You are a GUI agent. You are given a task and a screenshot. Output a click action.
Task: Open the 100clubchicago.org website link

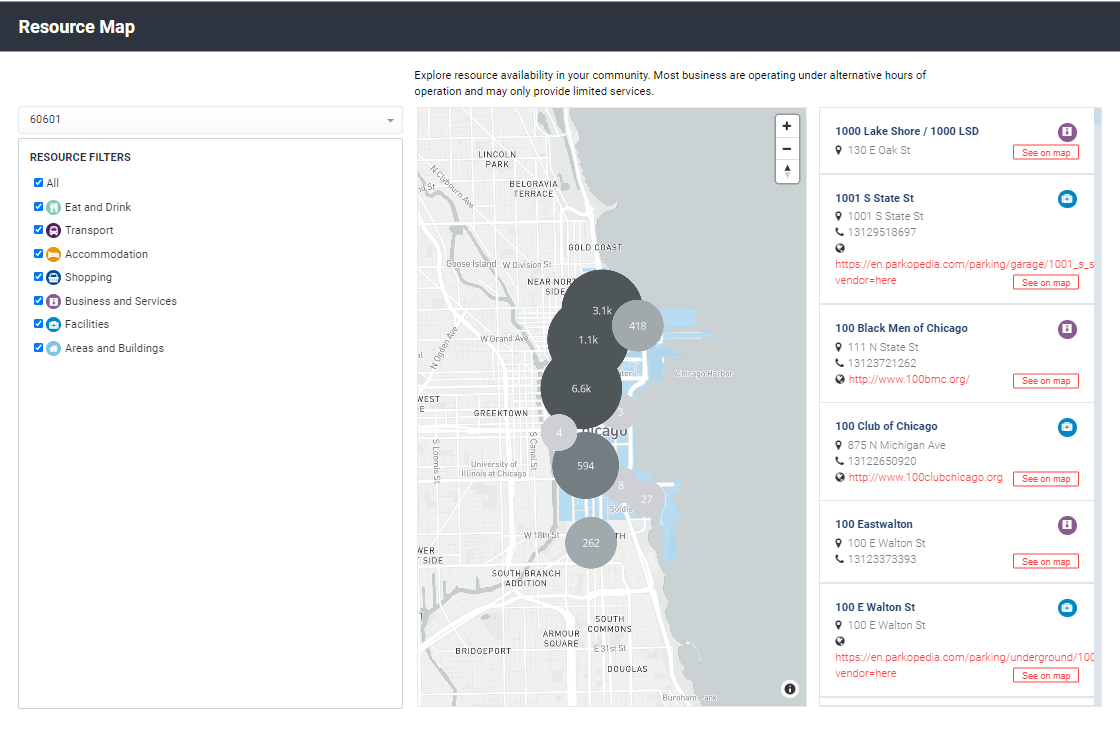coord(925,478)
